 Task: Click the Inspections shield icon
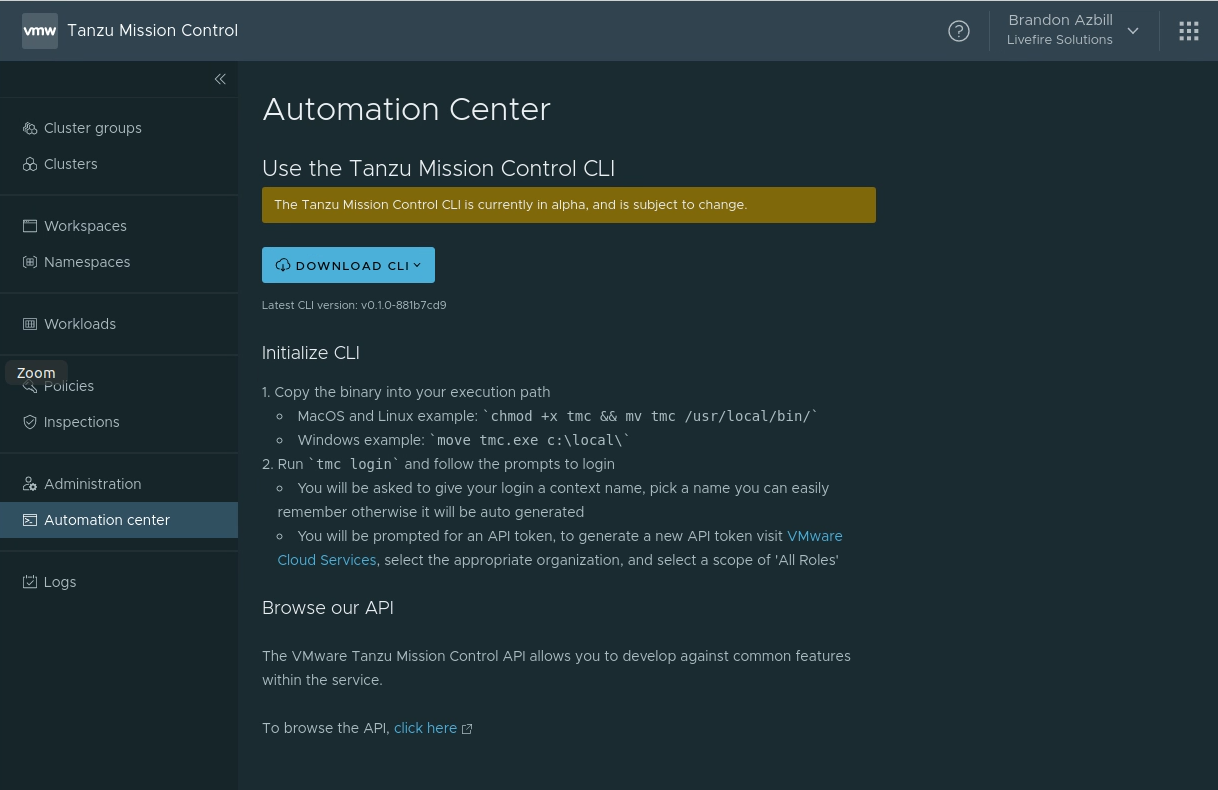[x=30, y=422]
